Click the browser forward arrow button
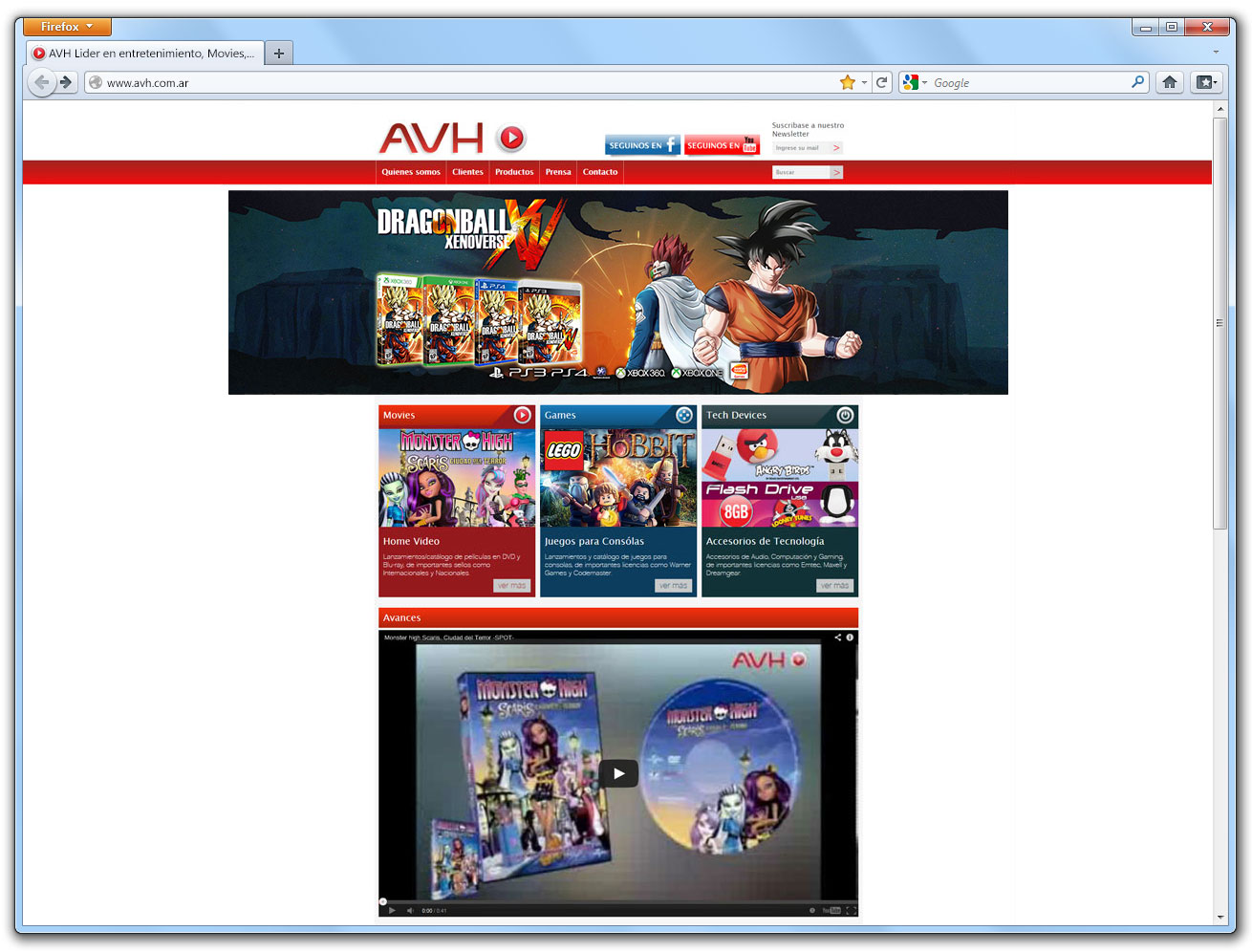 tap(66, 82)
